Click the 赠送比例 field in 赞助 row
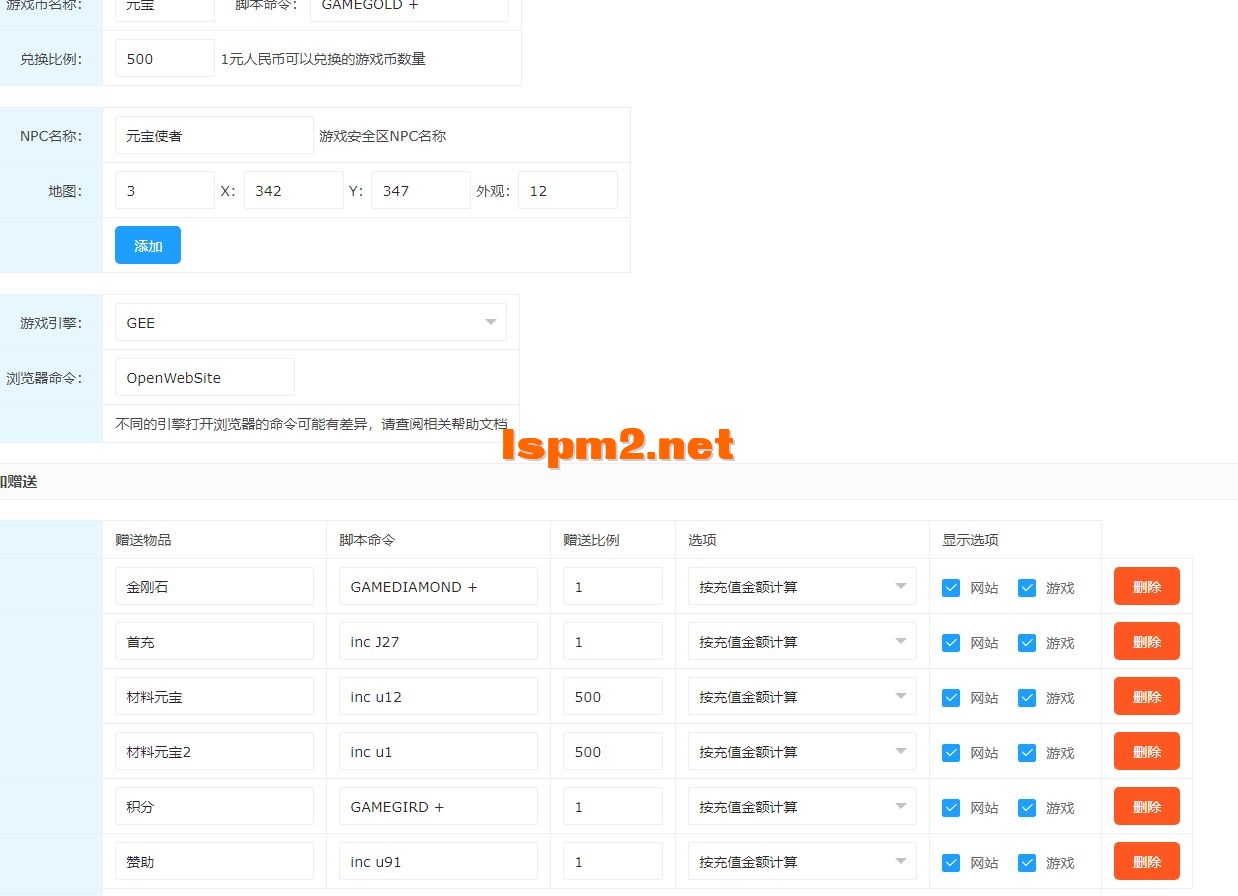Image resolution: width=1238 pixels, height=896 pixels. click(613, 861)
